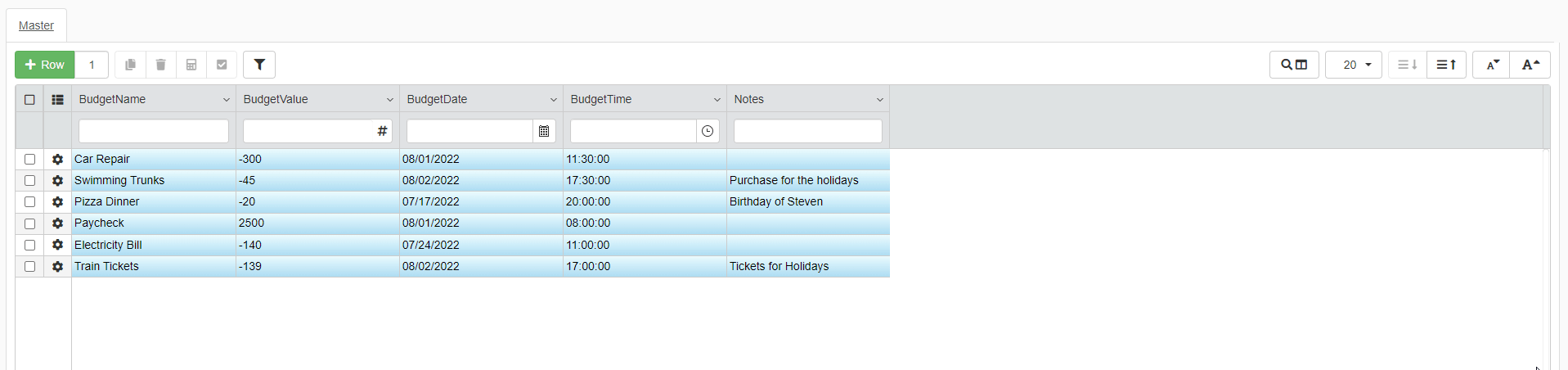Click the copy rows icon

pos(130,65)
